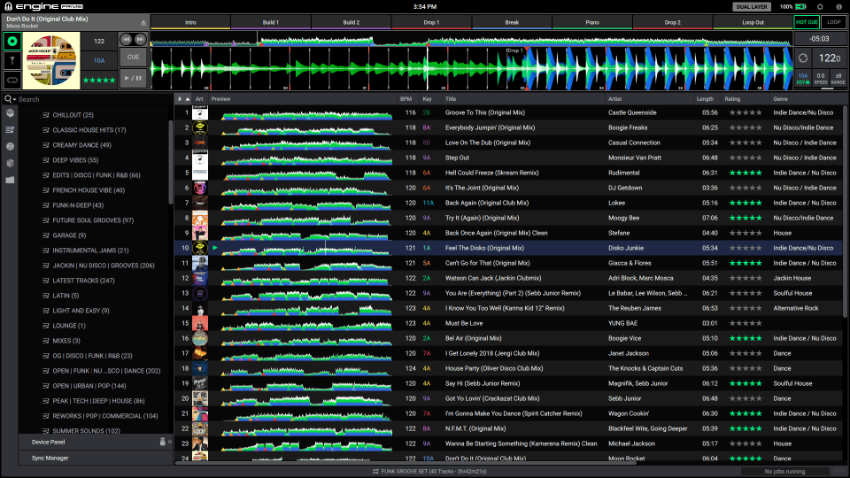Image resolution: width=850 pixels, height=478 pixels.
Task: Toggle the Dual Layer button
Action: [x=752, y=7]
